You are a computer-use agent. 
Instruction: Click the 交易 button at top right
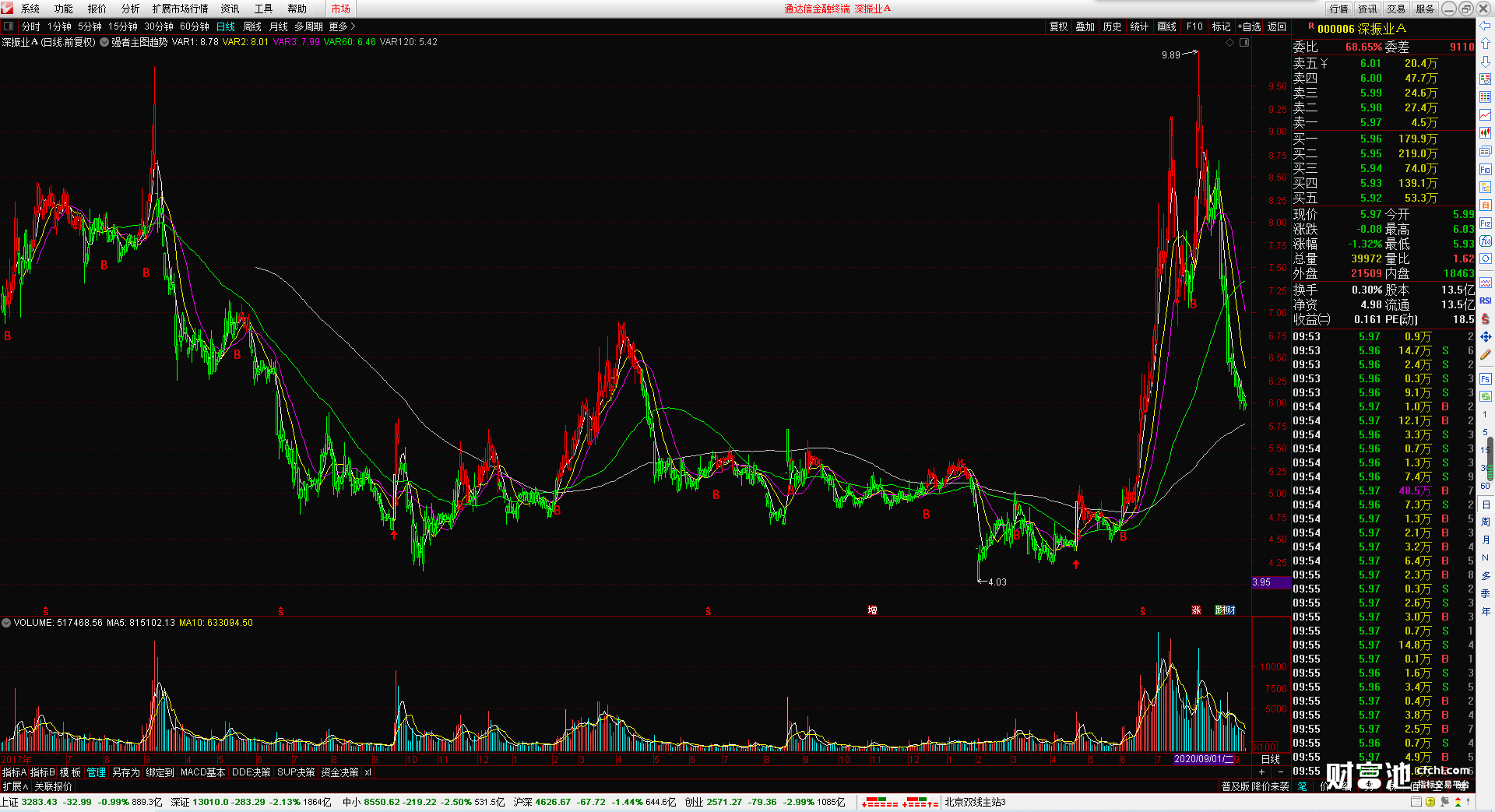click(x=1396, y=9)
